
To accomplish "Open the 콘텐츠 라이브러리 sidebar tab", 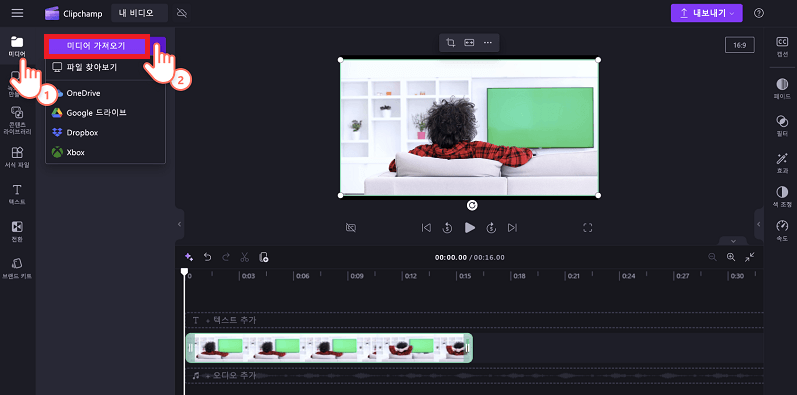I will pos(17,120).
